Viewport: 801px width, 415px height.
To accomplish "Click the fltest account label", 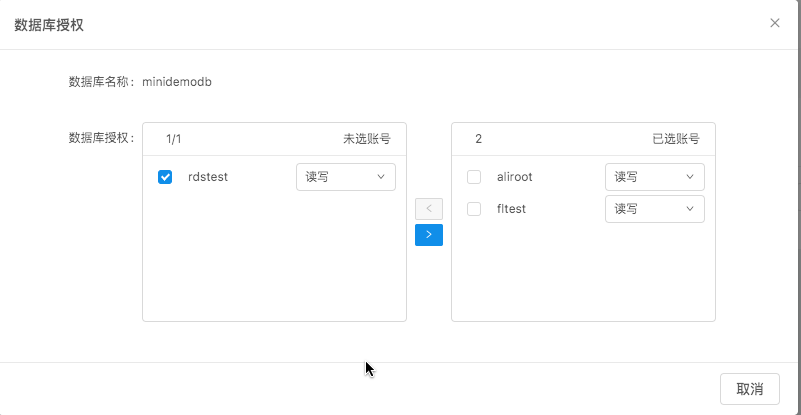I will click(511, 209).
